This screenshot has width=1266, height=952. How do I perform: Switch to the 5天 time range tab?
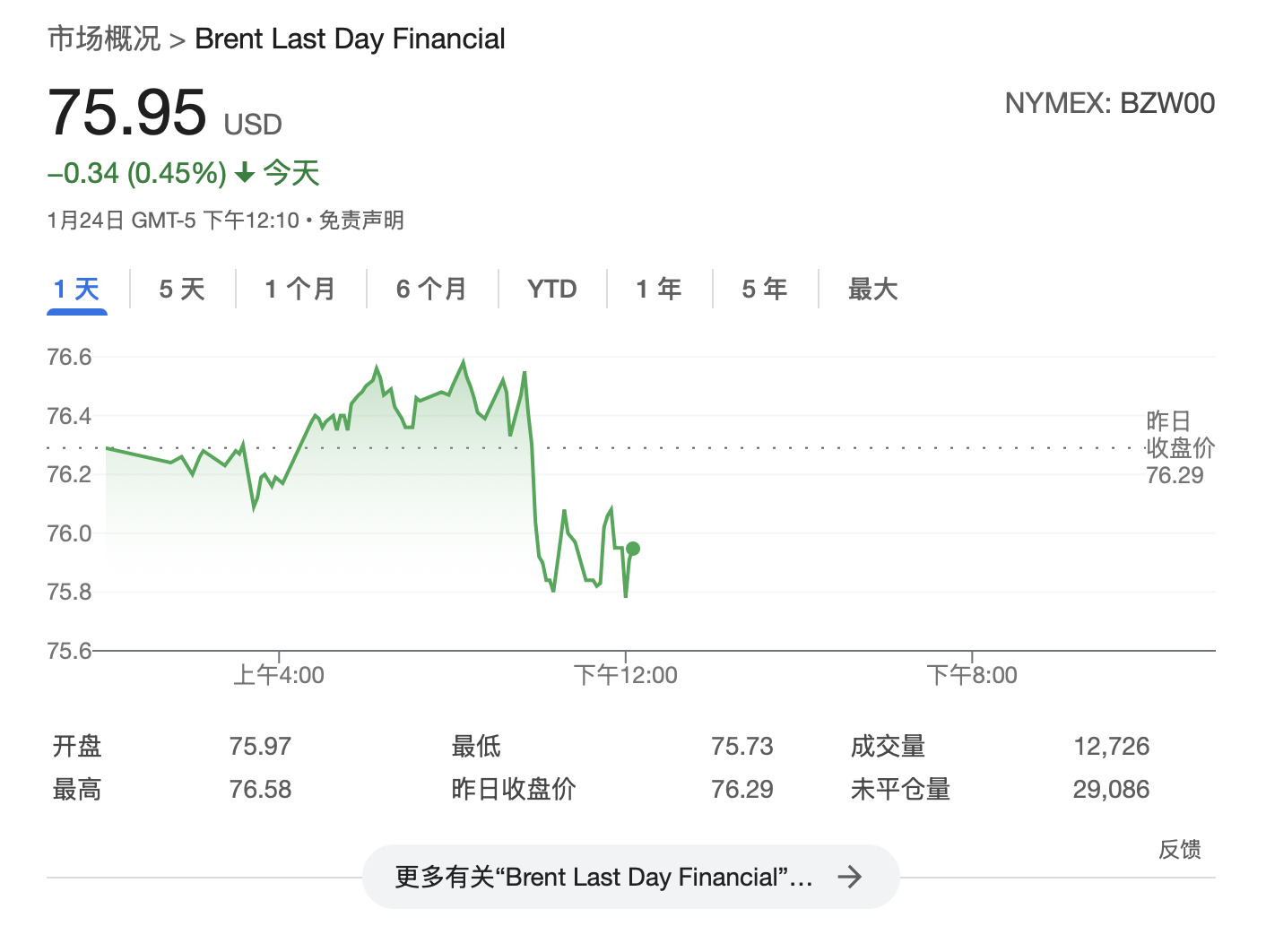[181, 289]
